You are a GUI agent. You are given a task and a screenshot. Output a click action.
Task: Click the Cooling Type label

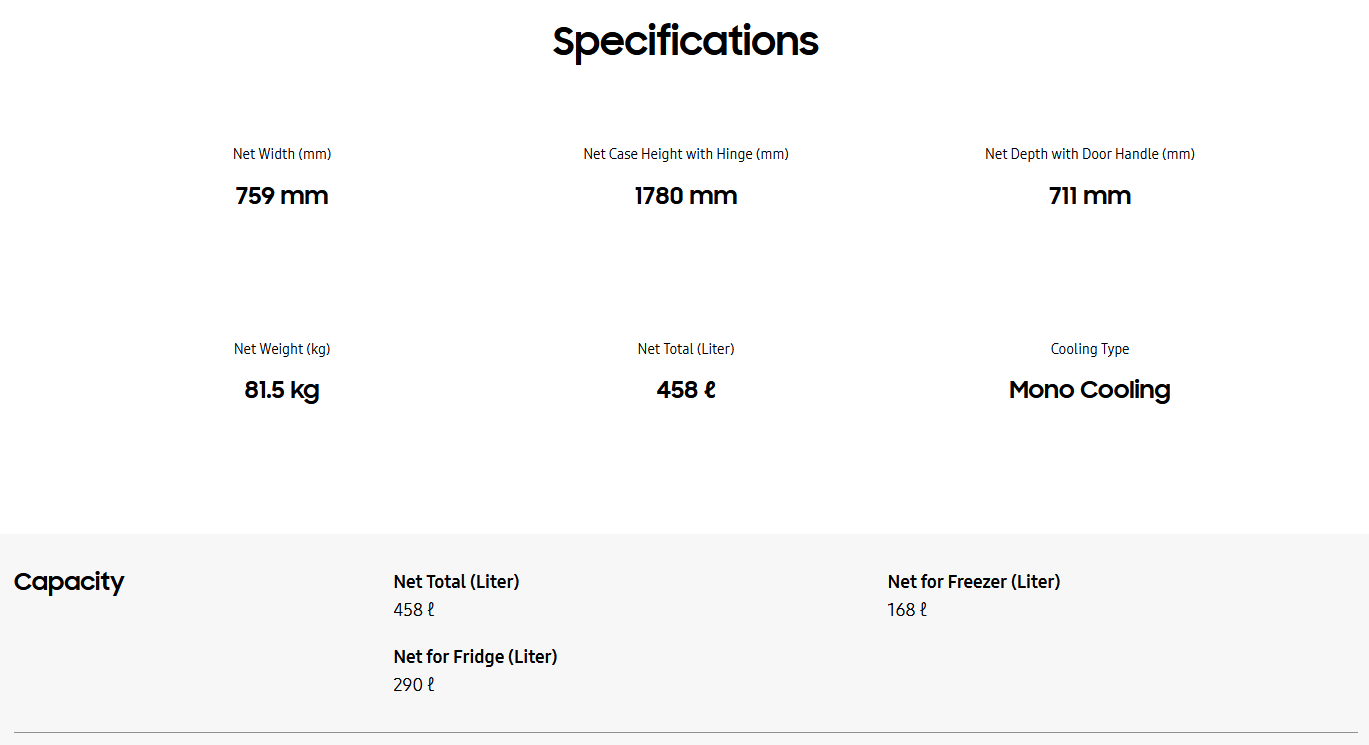[1090, 349]
